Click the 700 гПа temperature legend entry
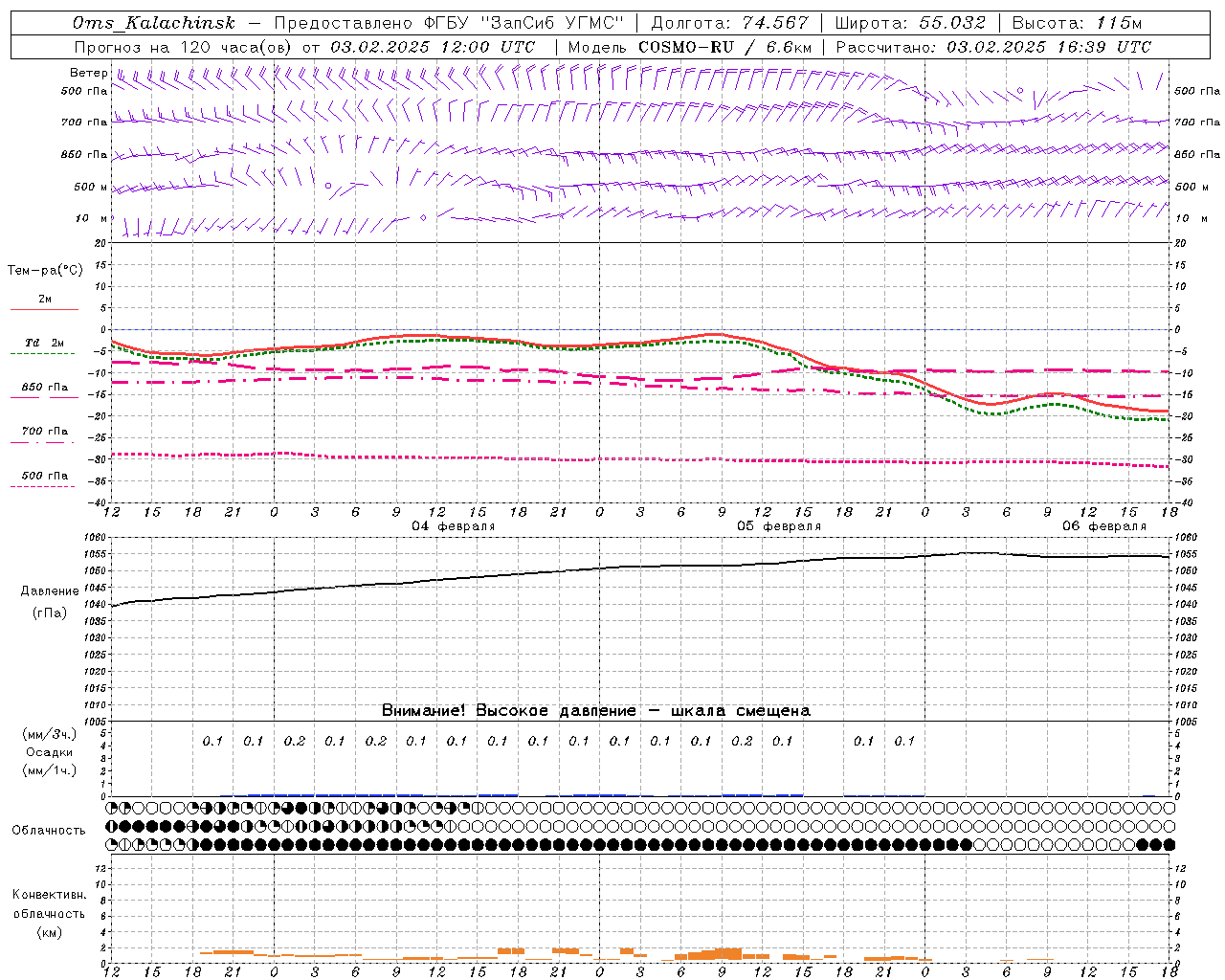Viewport: 1225px width, 980px height. tap(44, 432)
